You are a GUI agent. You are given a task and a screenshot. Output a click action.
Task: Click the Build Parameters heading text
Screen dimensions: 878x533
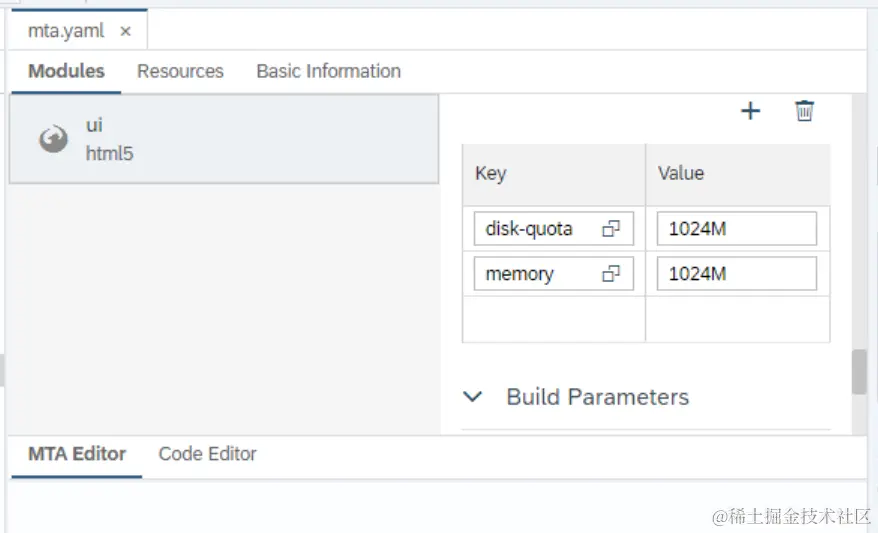click(597, 397)
